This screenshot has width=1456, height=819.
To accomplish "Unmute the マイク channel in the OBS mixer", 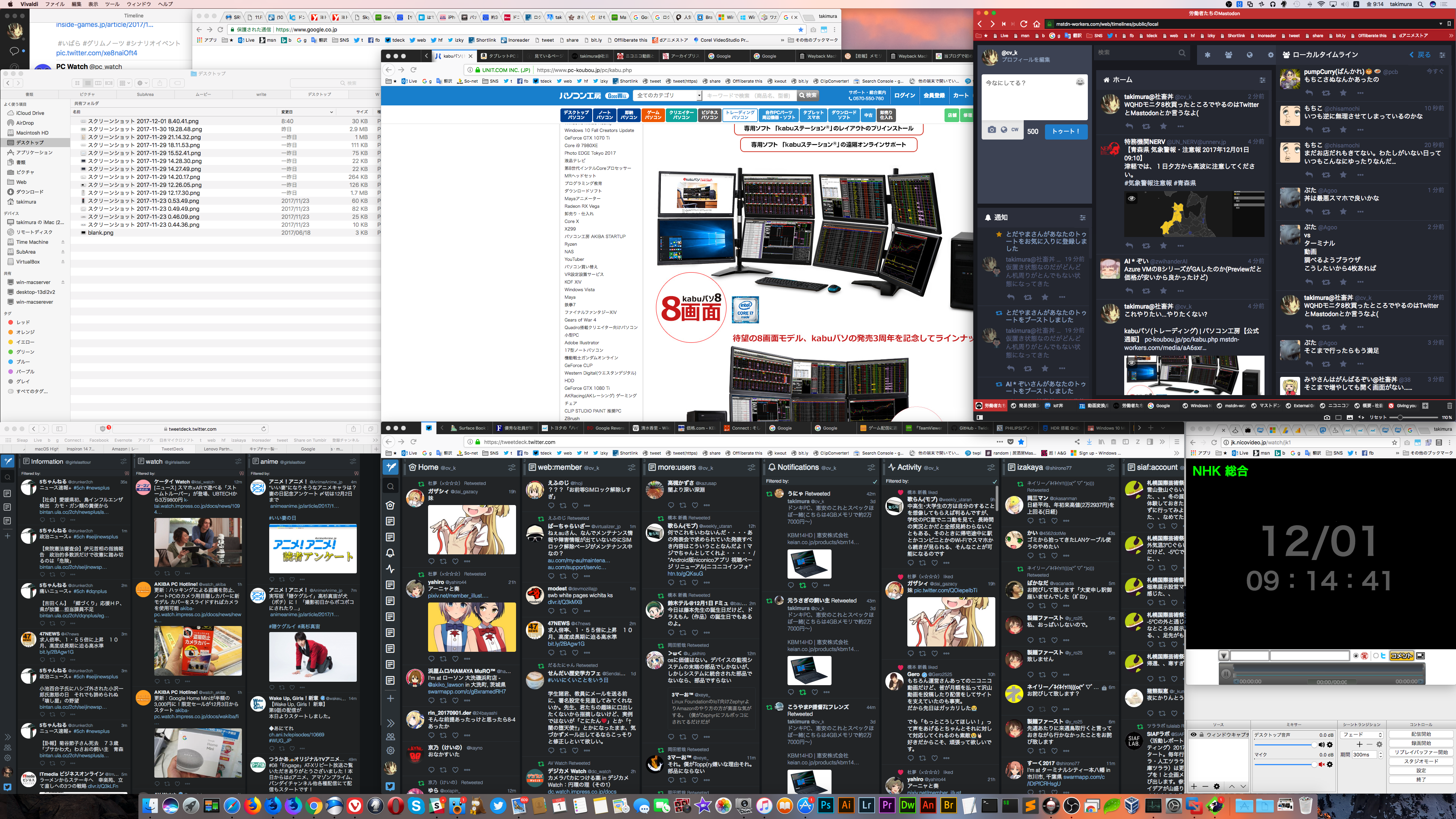I will point(1321,765).
